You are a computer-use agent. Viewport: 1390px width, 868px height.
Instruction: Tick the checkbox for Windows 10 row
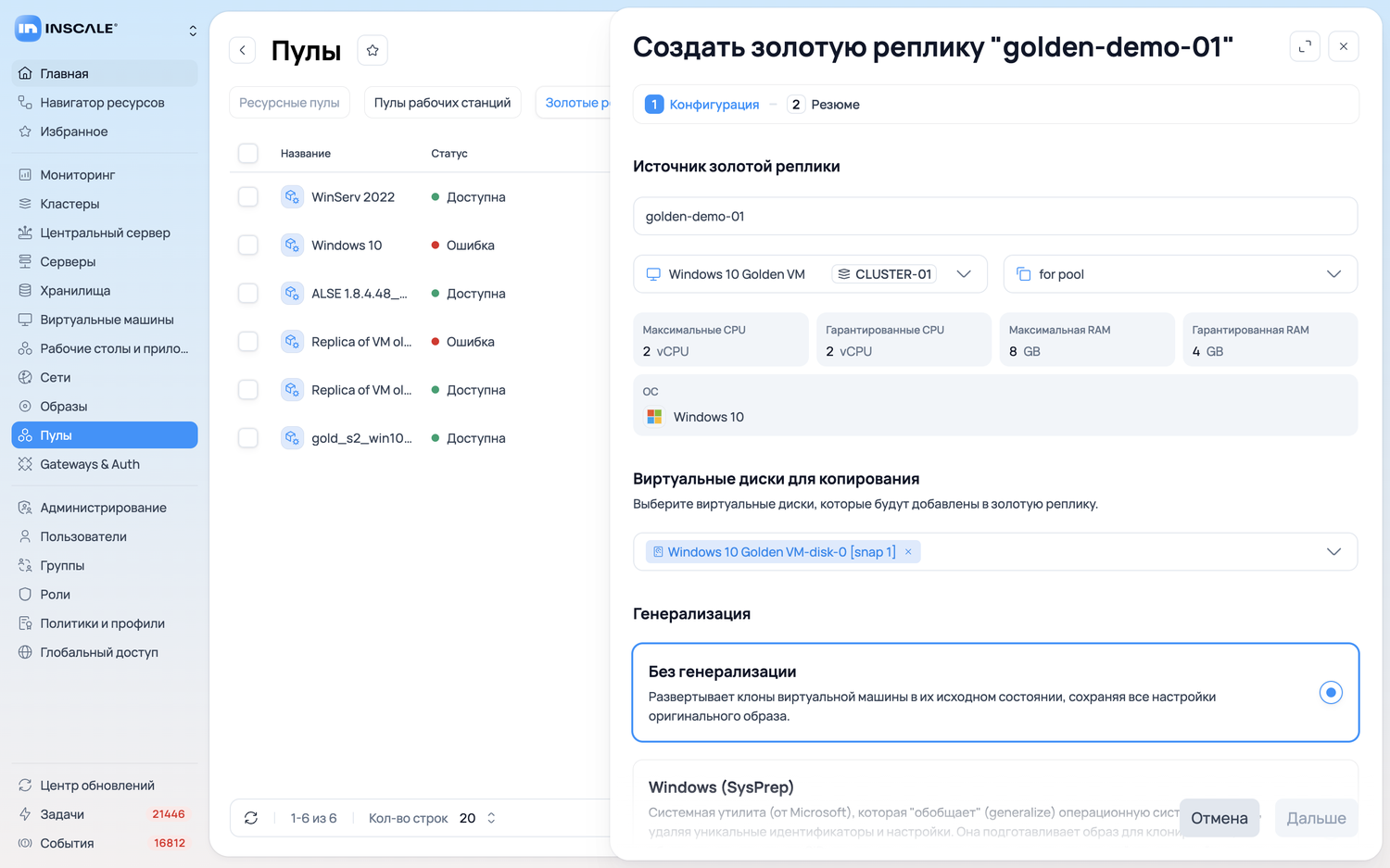[x=248, y=245]
